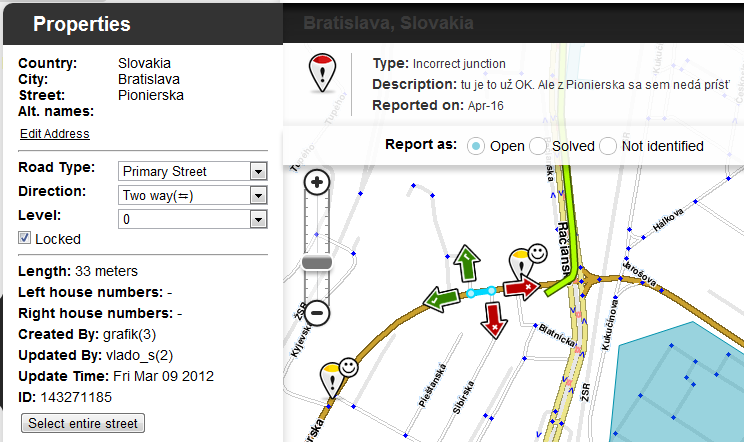Viewport: 744px width, 442px height.
Task: Click the green upward turn arrow
Action: point(467,262)
